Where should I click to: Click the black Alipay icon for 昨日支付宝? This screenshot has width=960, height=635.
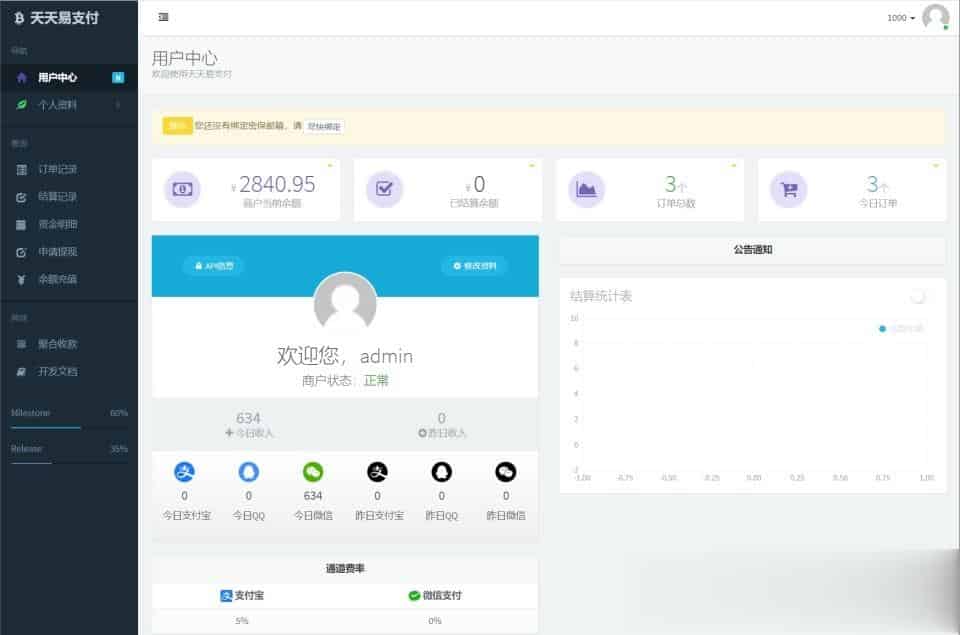pyautogui.click(x=377, y=472)
